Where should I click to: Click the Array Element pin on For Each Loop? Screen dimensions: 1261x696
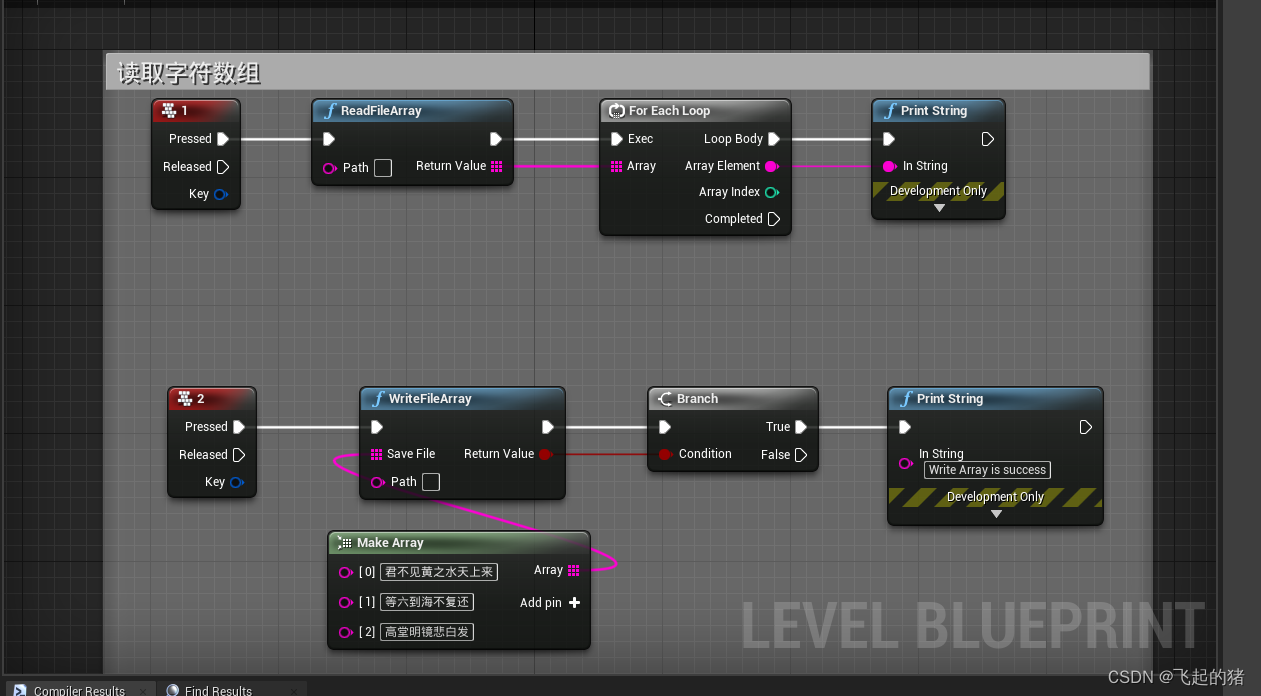click(x=771, y=166)
